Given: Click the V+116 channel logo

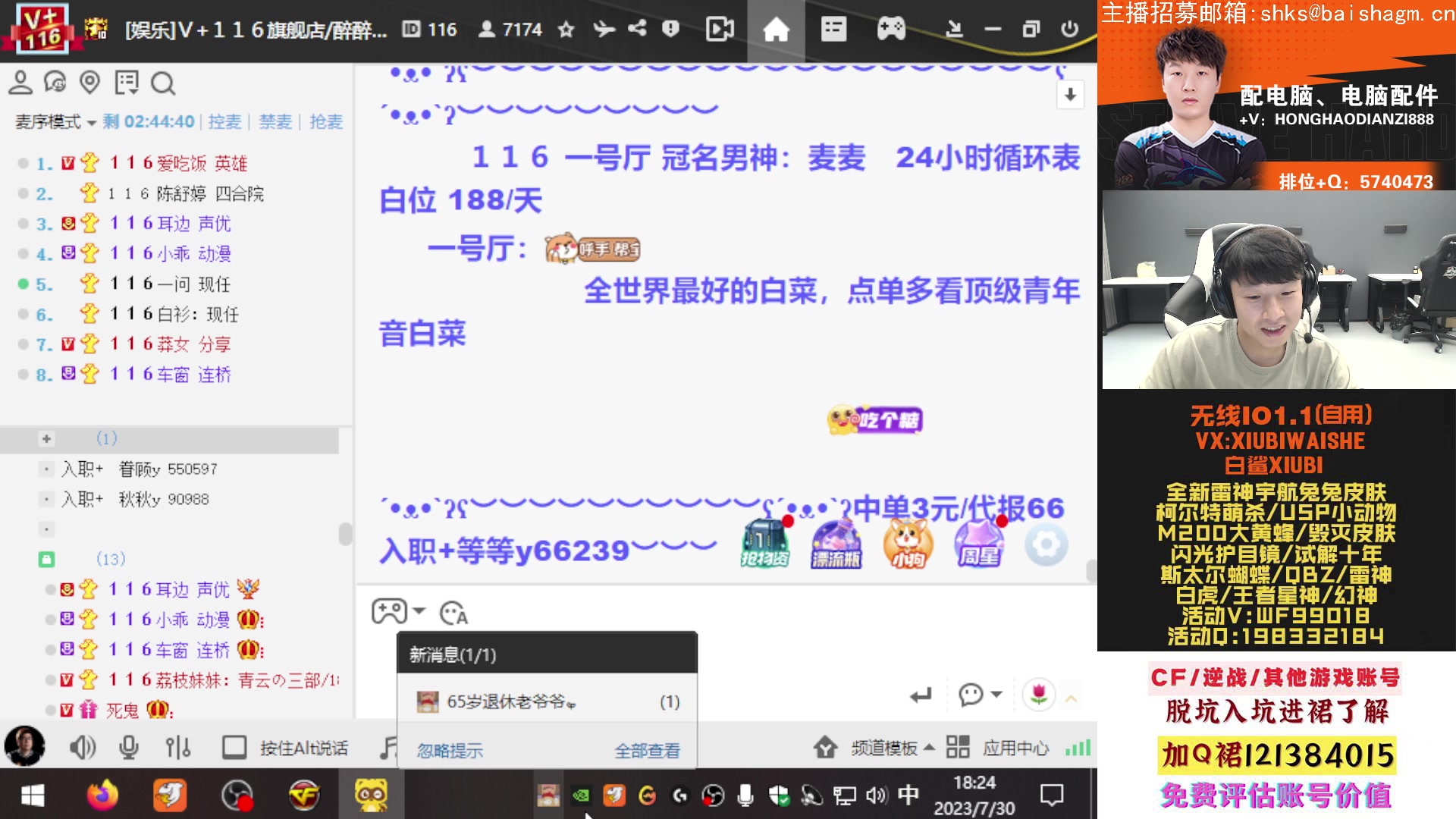Looking at the screenshot, I should (42, 29).
